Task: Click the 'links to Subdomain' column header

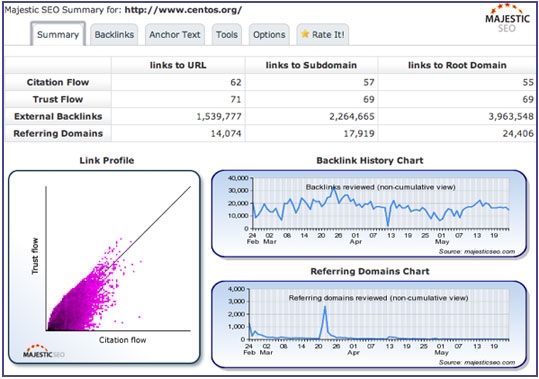Action: point(311,65)
